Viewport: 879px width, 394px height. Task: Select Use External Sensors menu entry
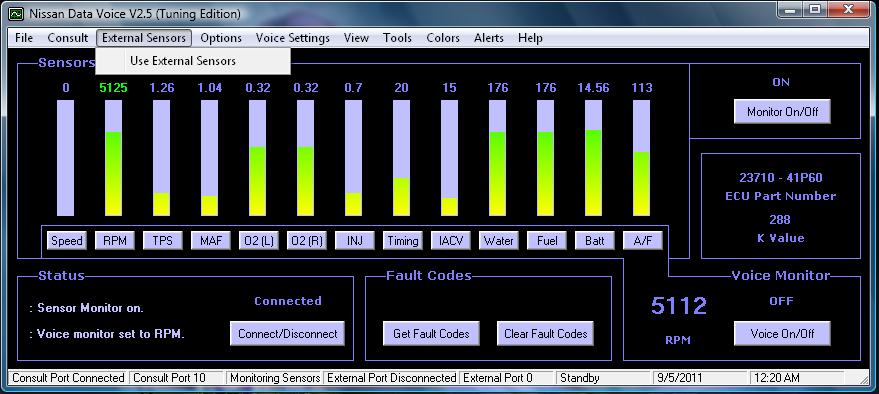[193, 61]
